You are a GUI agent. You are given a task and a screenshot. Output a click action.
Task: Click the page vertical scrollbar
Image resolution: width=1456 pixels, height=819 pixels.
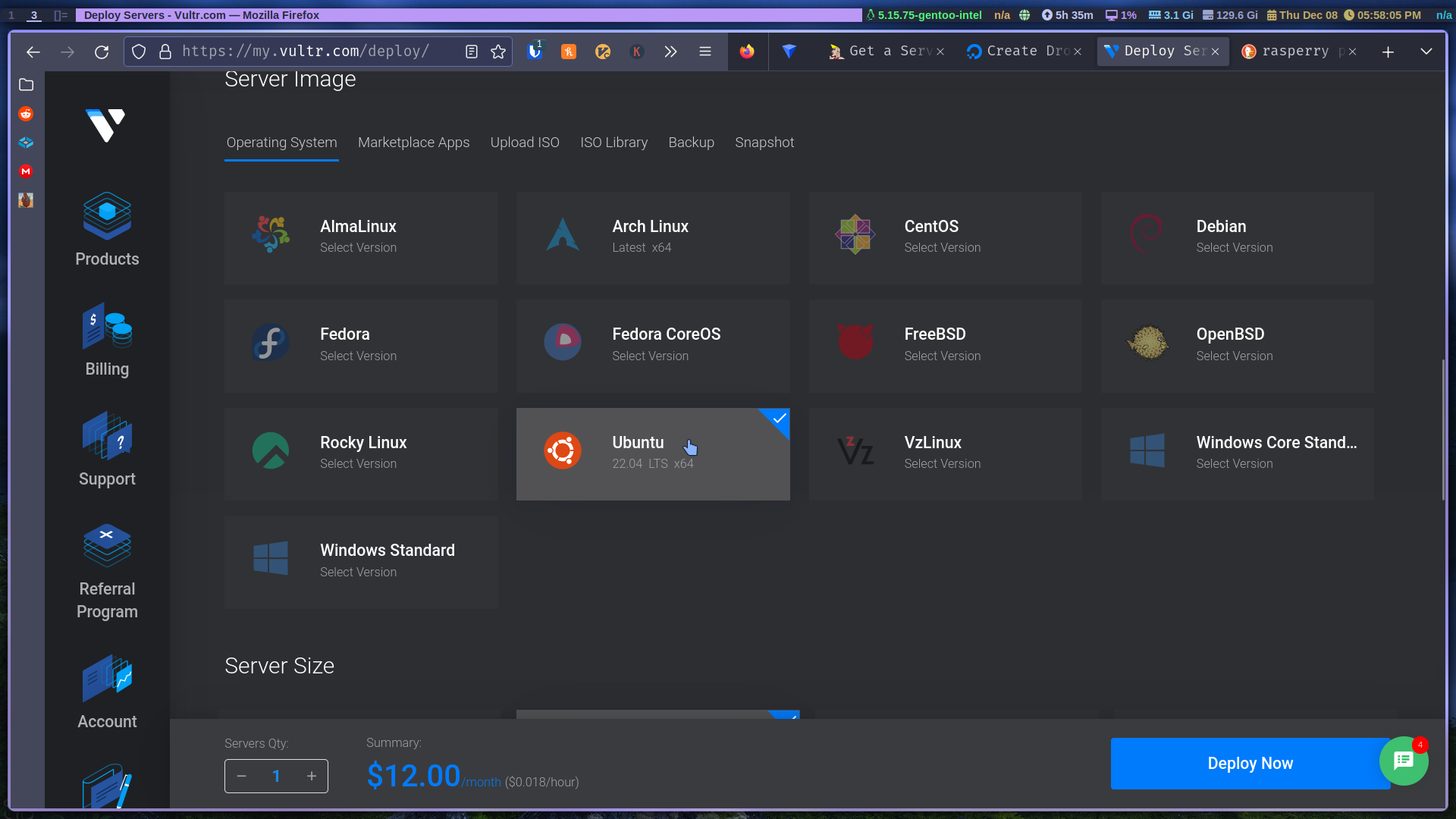pos(1444,430)
